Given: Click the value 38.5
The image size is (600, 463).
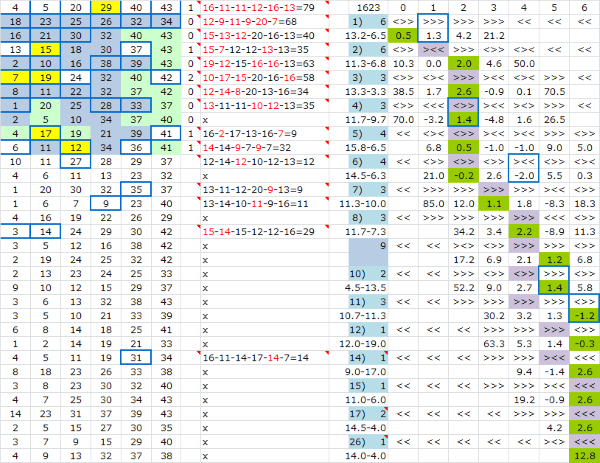Looking at the screenshot, I should coord(403,91).
